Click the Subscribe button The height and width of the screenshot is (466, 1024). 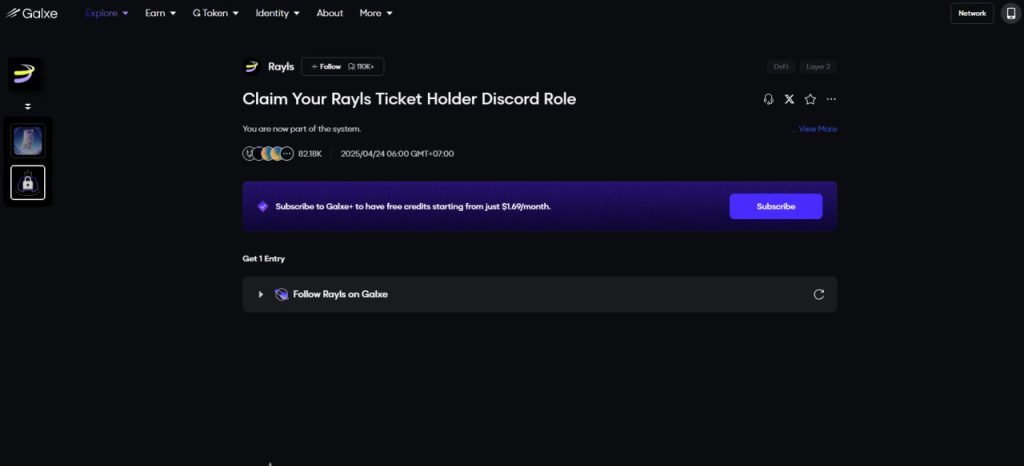click(775, 206)
